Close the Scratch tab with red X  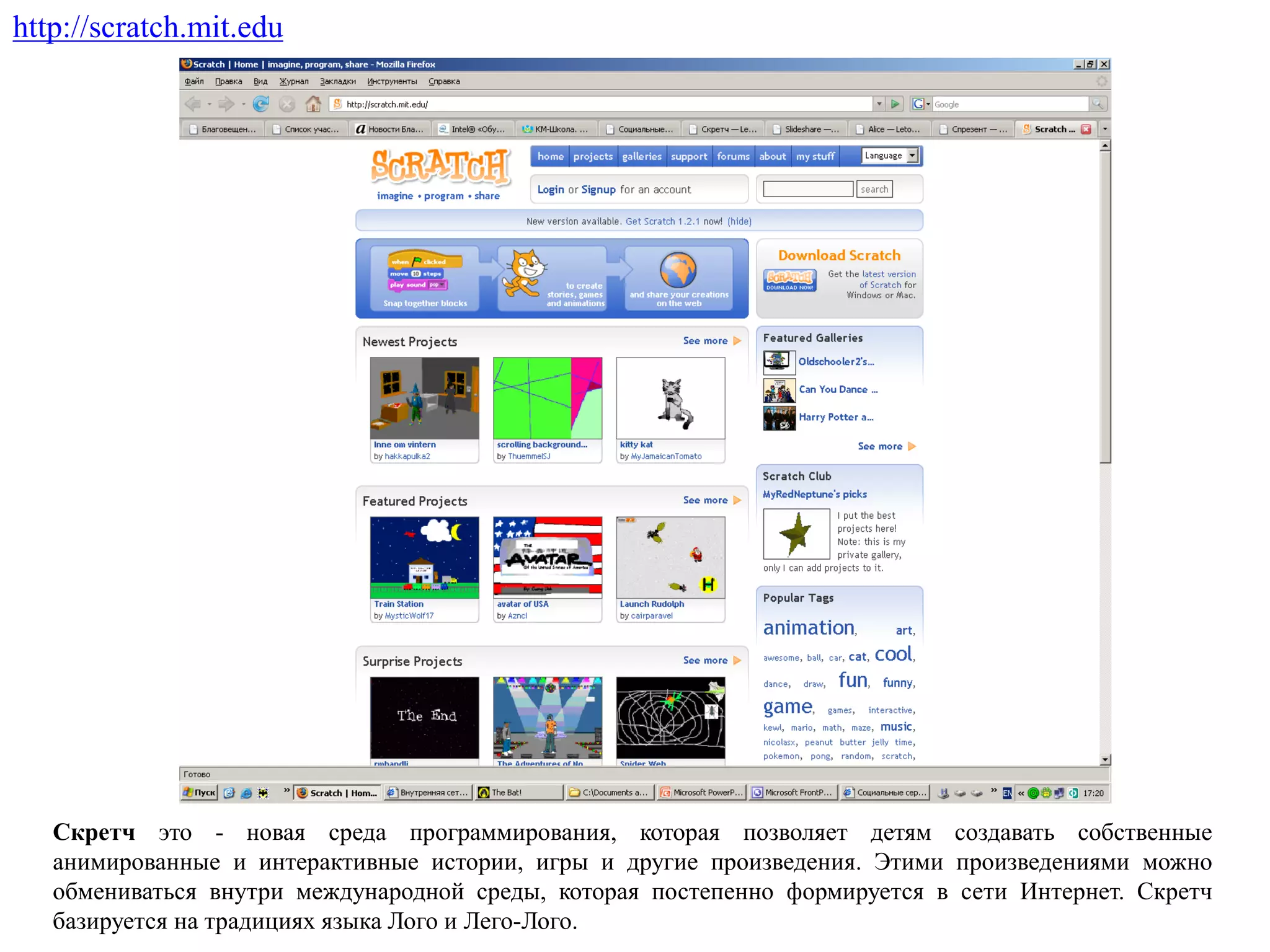click(x=1086, y=129)
